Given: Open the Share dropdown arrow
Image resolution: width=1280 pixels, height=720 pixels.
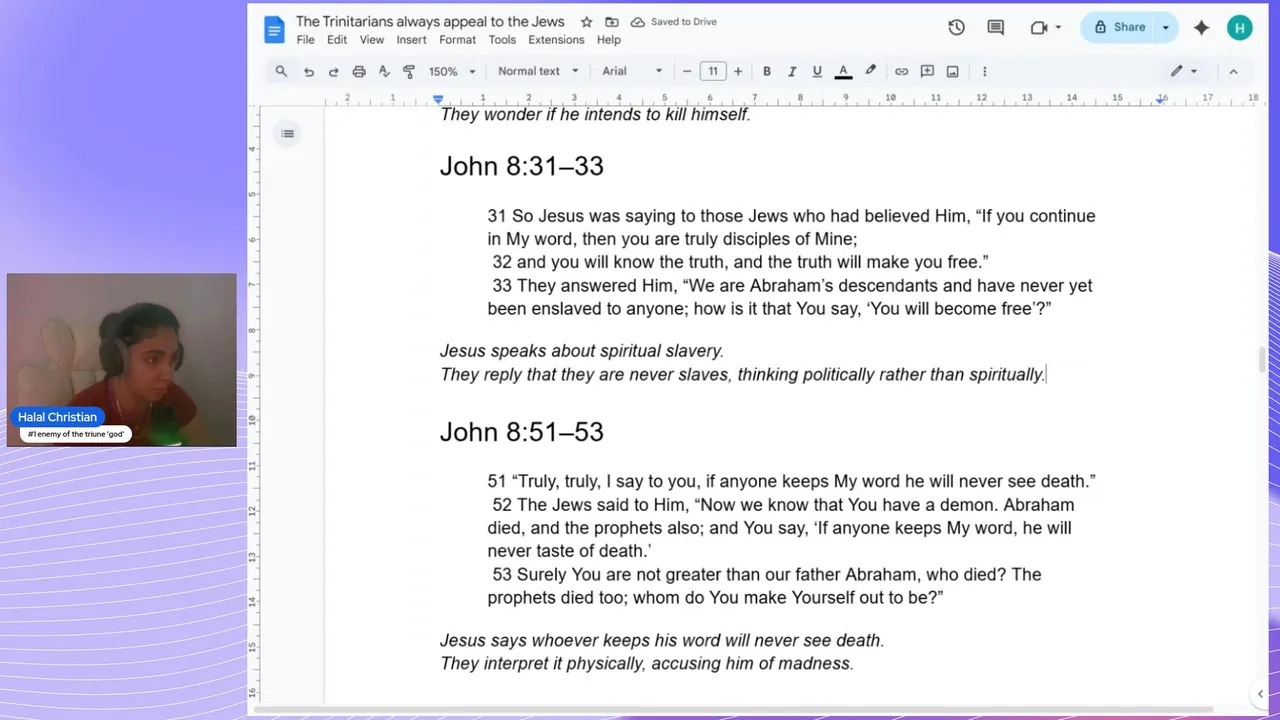Looking at the screenshot, I should tap(1166, 28).
